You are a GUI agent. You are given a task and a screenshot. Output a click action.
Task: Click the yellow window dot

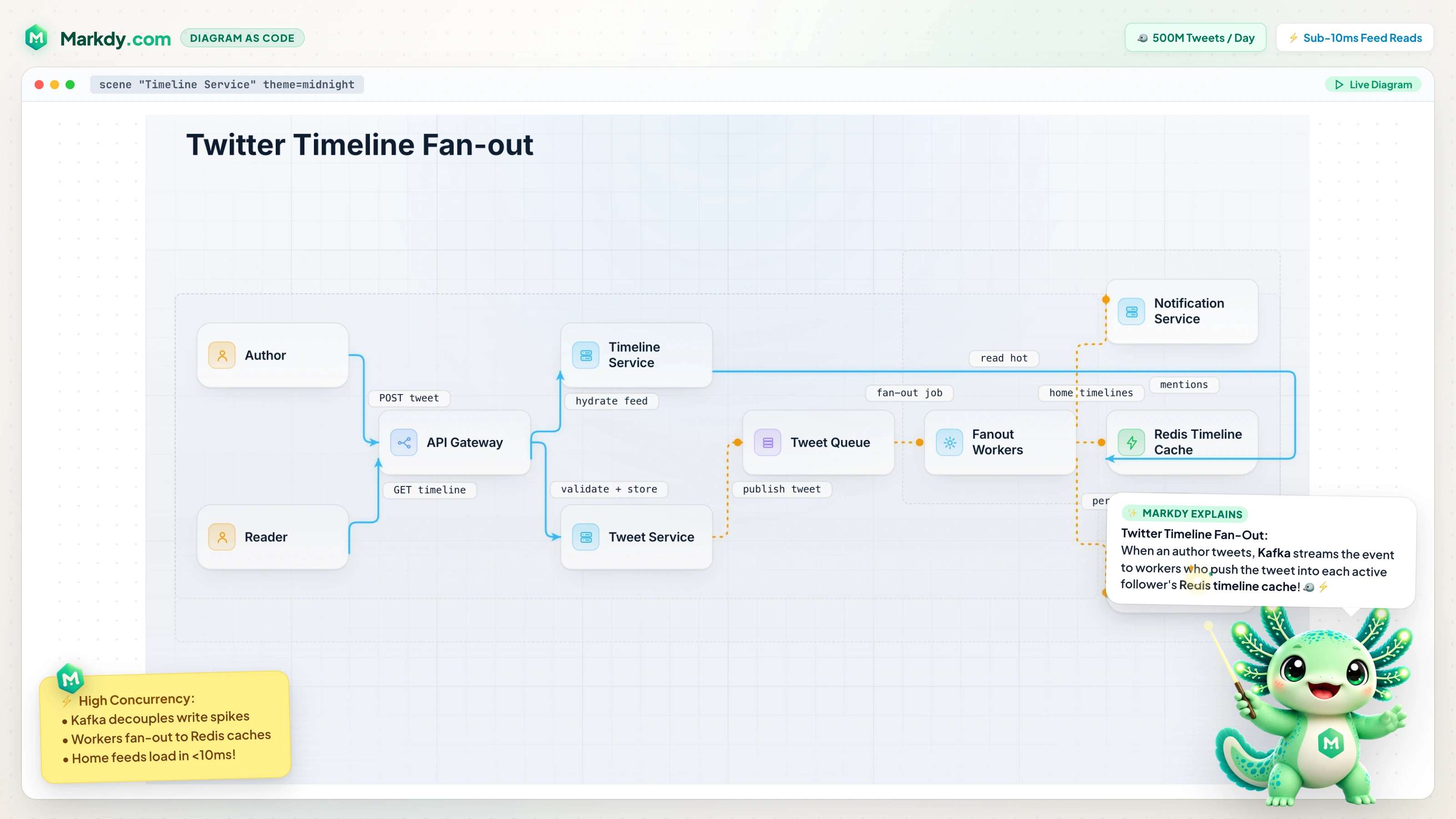point(55,85)
